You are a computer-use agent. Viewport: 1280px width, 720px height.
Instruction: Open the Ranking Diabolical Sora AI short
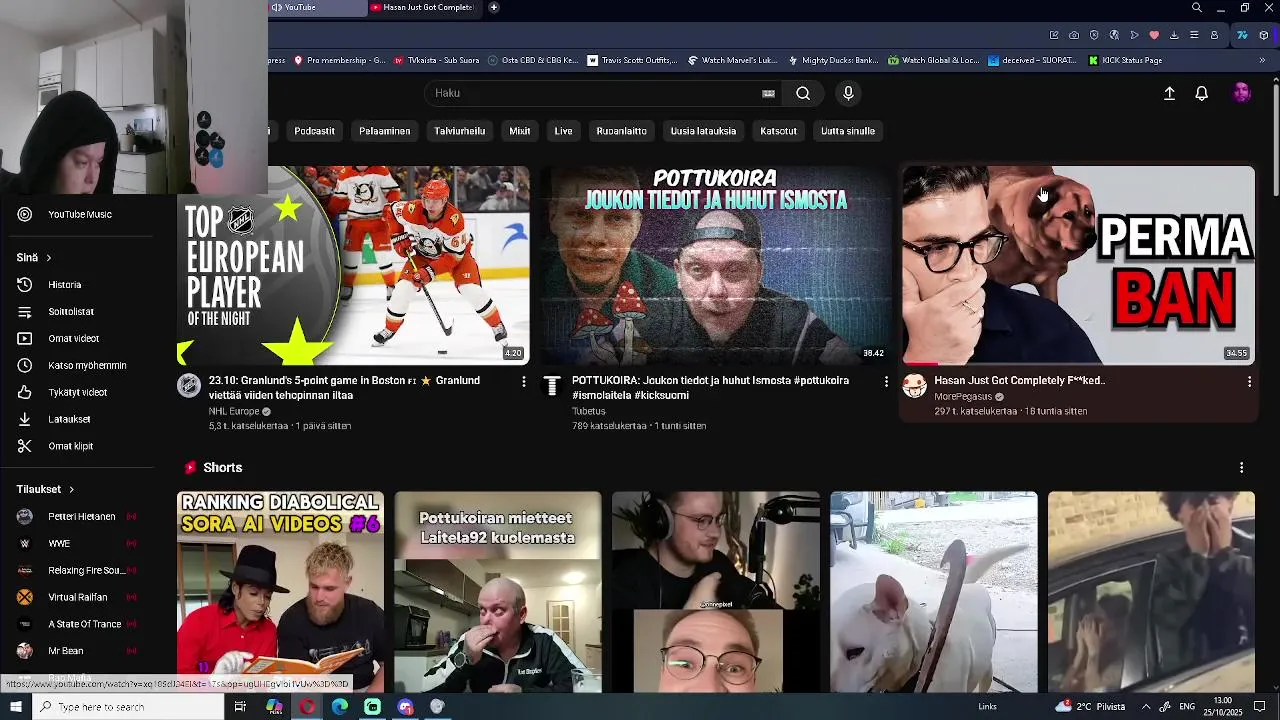(280, 592)
